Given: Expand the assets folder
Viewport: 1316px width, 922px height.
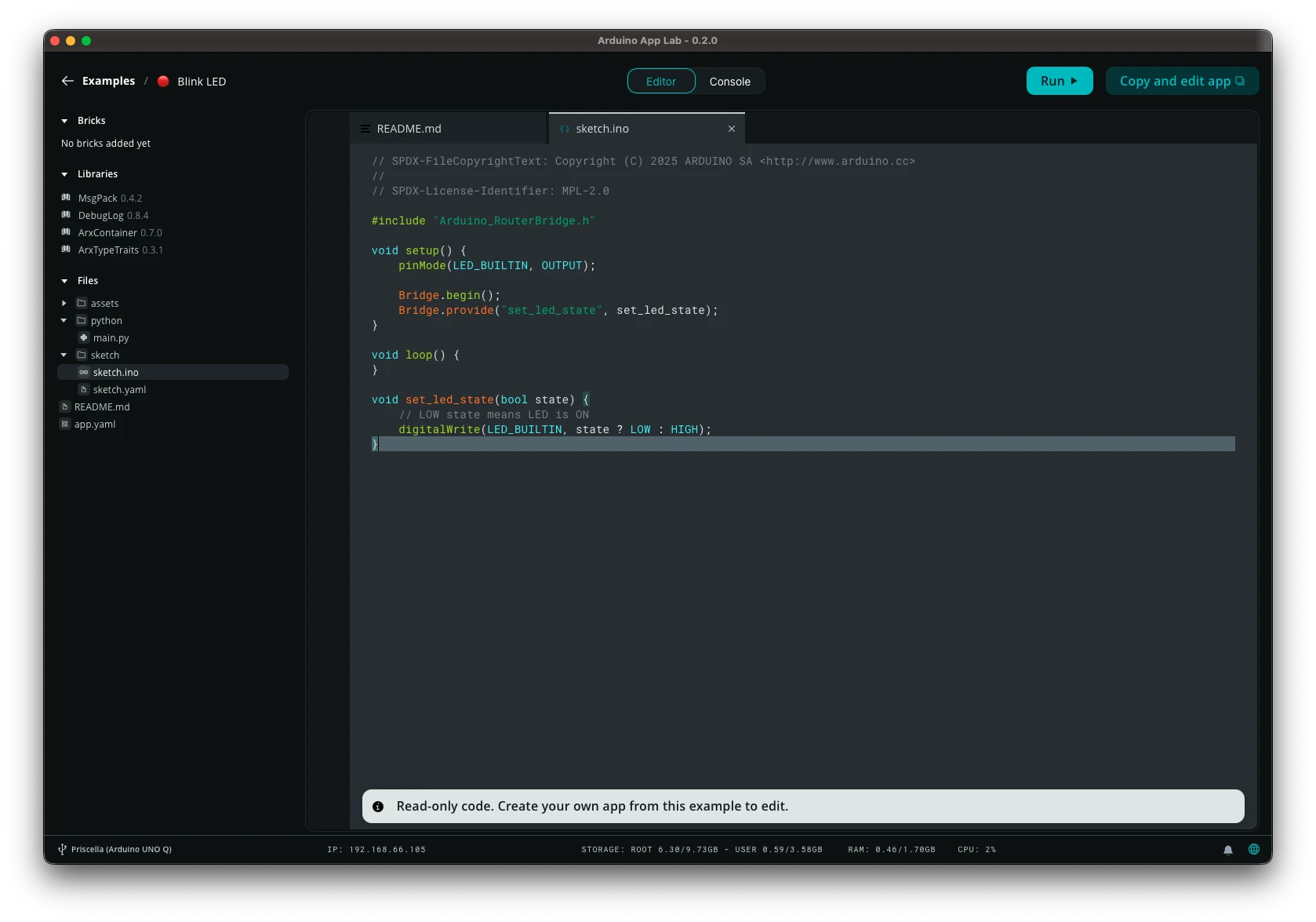Looking at the screenshot, I should pyautogui.click(x=64, y=303).
